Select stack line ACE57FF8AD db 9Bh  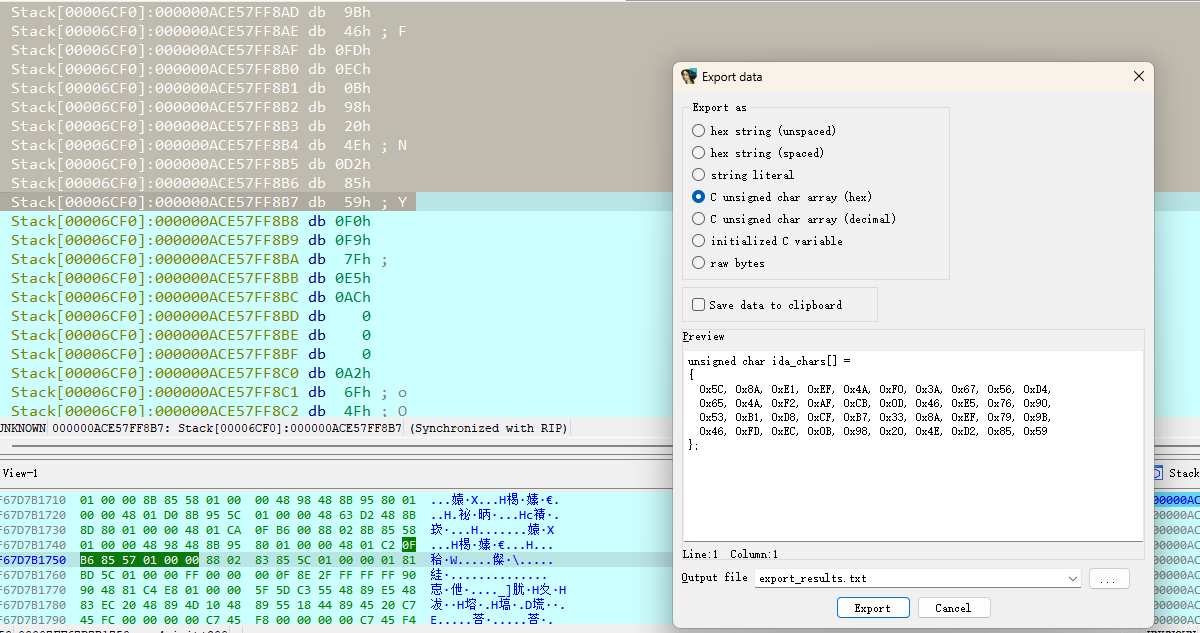191,12
